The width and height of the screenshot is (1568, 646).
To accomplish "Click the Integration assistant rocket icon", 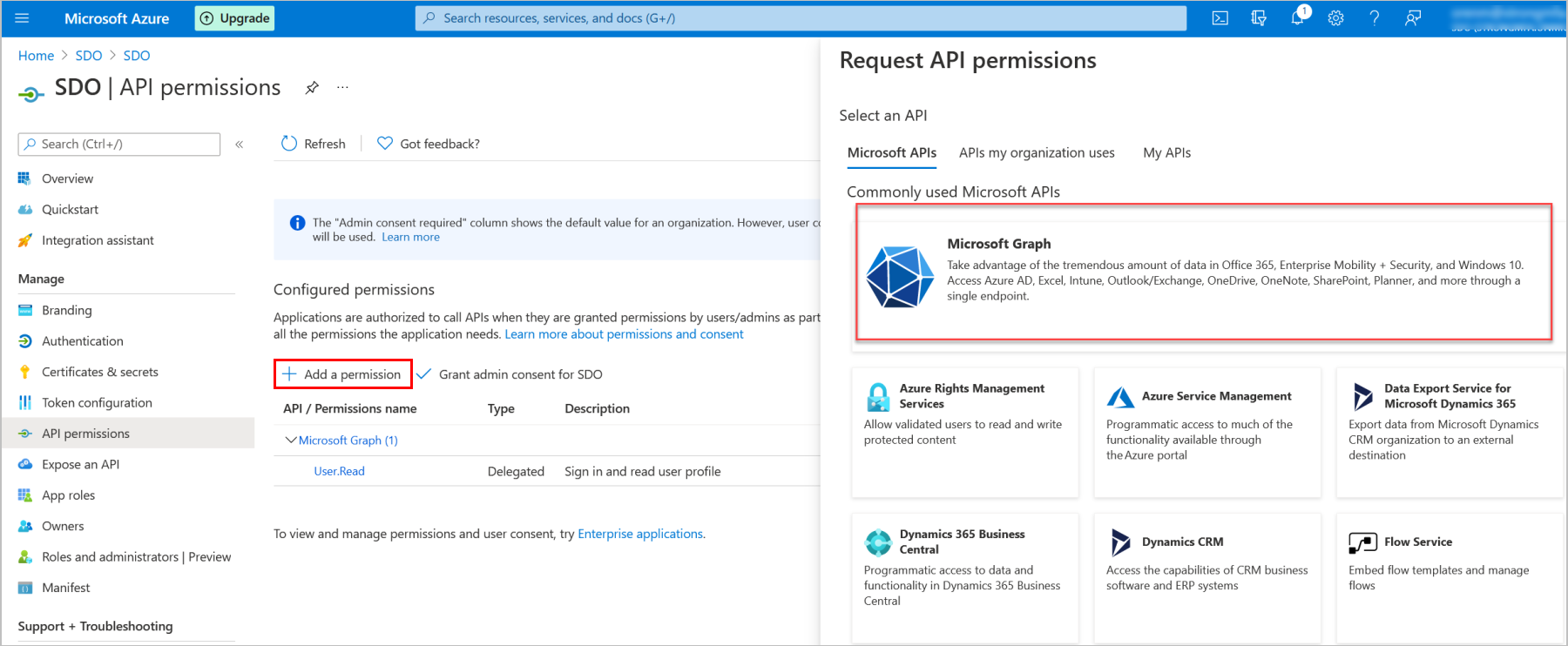I will pyautogui.click(x=24, y=240).
